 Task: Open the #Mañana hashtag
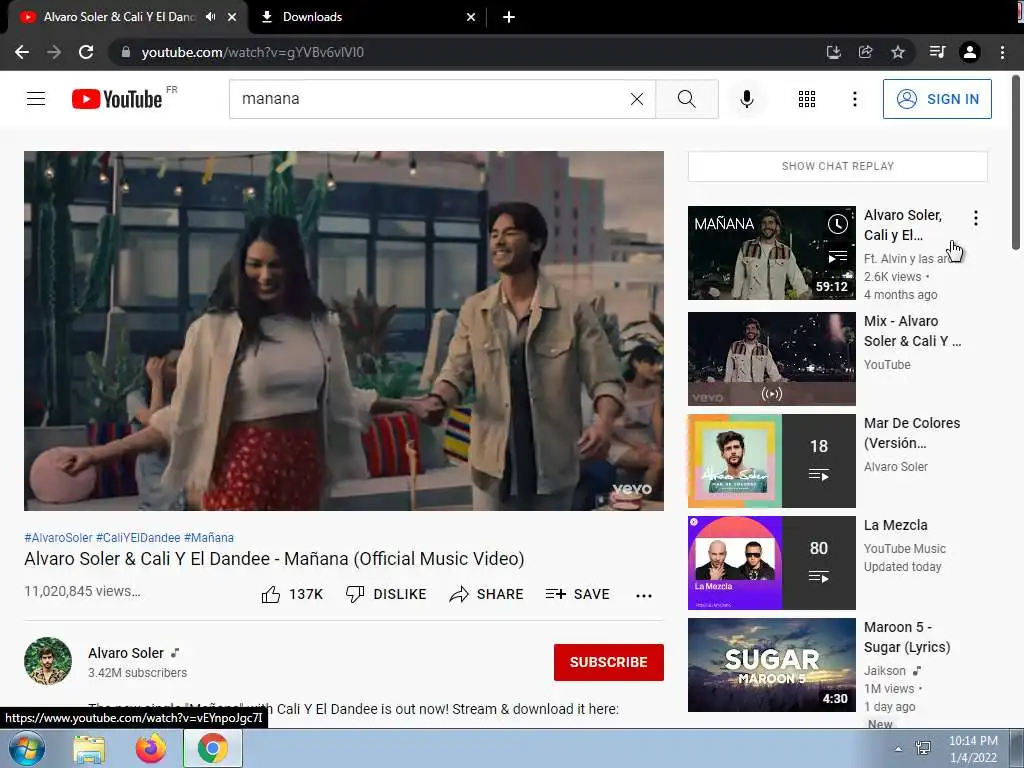pyautogui.click(x=208, y=537)
